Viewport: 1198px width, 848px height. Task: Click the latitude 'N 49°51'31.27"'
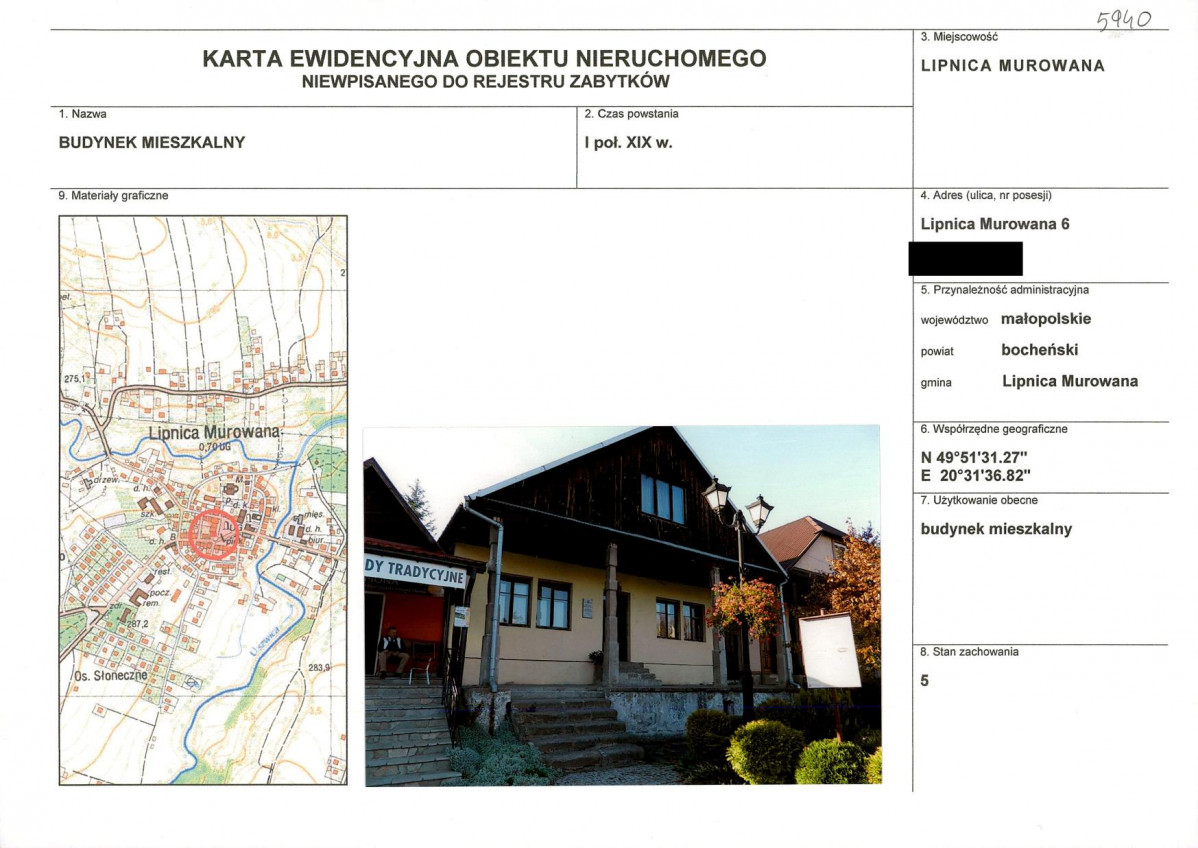tap(973, 458)
